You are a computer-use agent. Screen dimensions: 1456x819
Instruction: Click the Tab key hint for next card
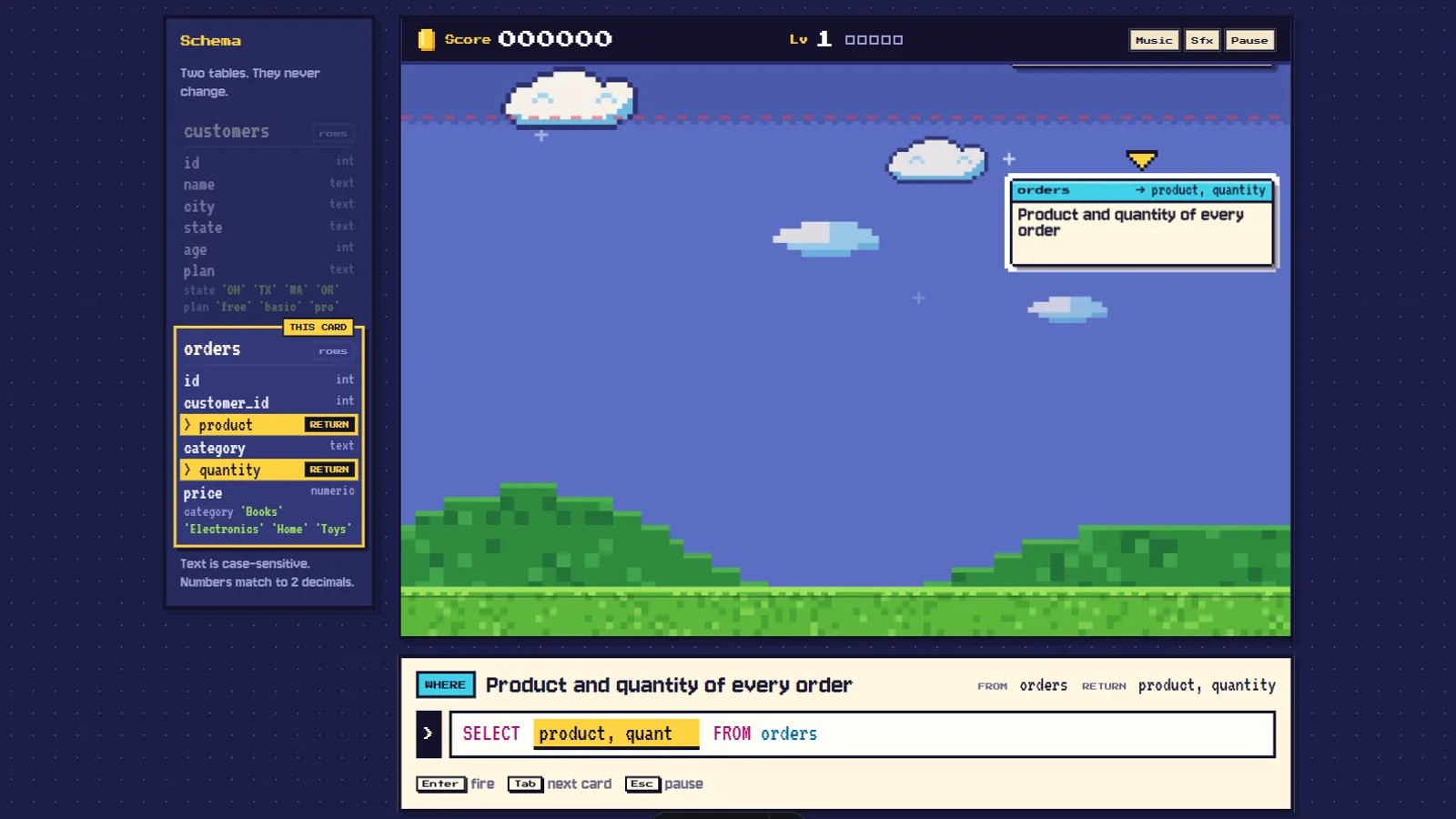(525, 784)
